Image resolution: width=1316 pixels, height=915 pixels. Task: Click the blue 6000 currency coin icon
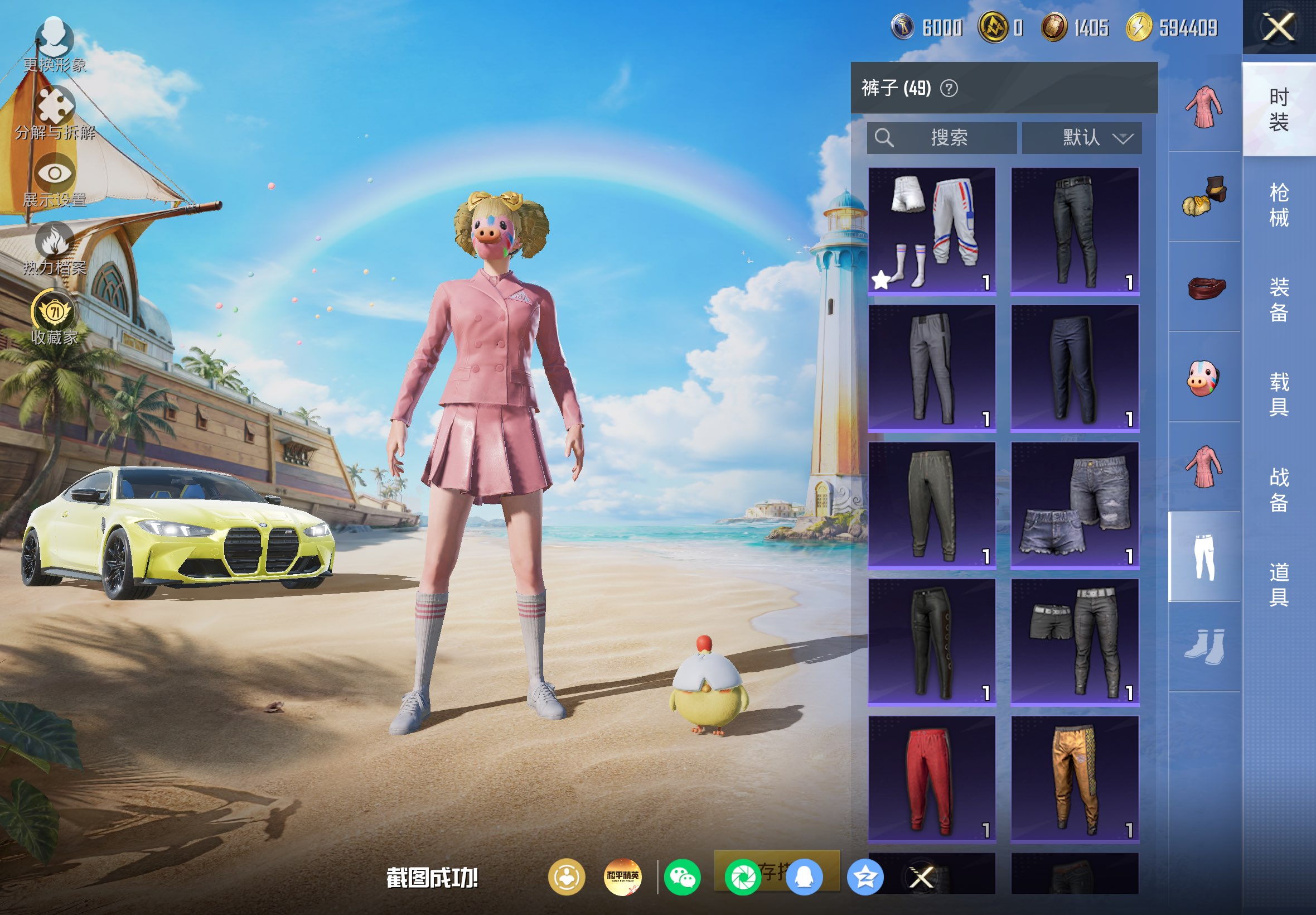pos(903,27)
